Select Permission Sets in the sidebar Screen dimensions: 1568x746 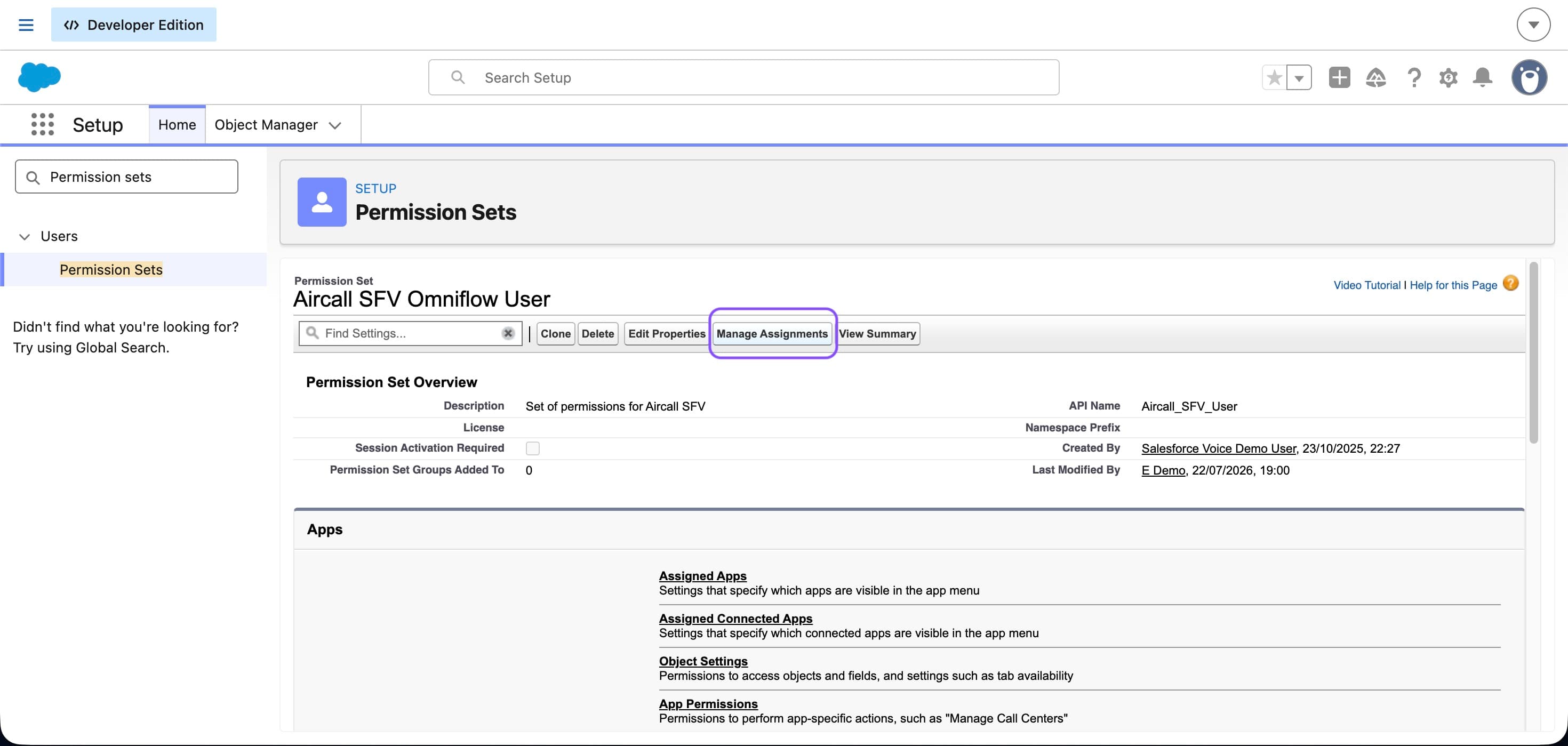click(x=111, y=270)
